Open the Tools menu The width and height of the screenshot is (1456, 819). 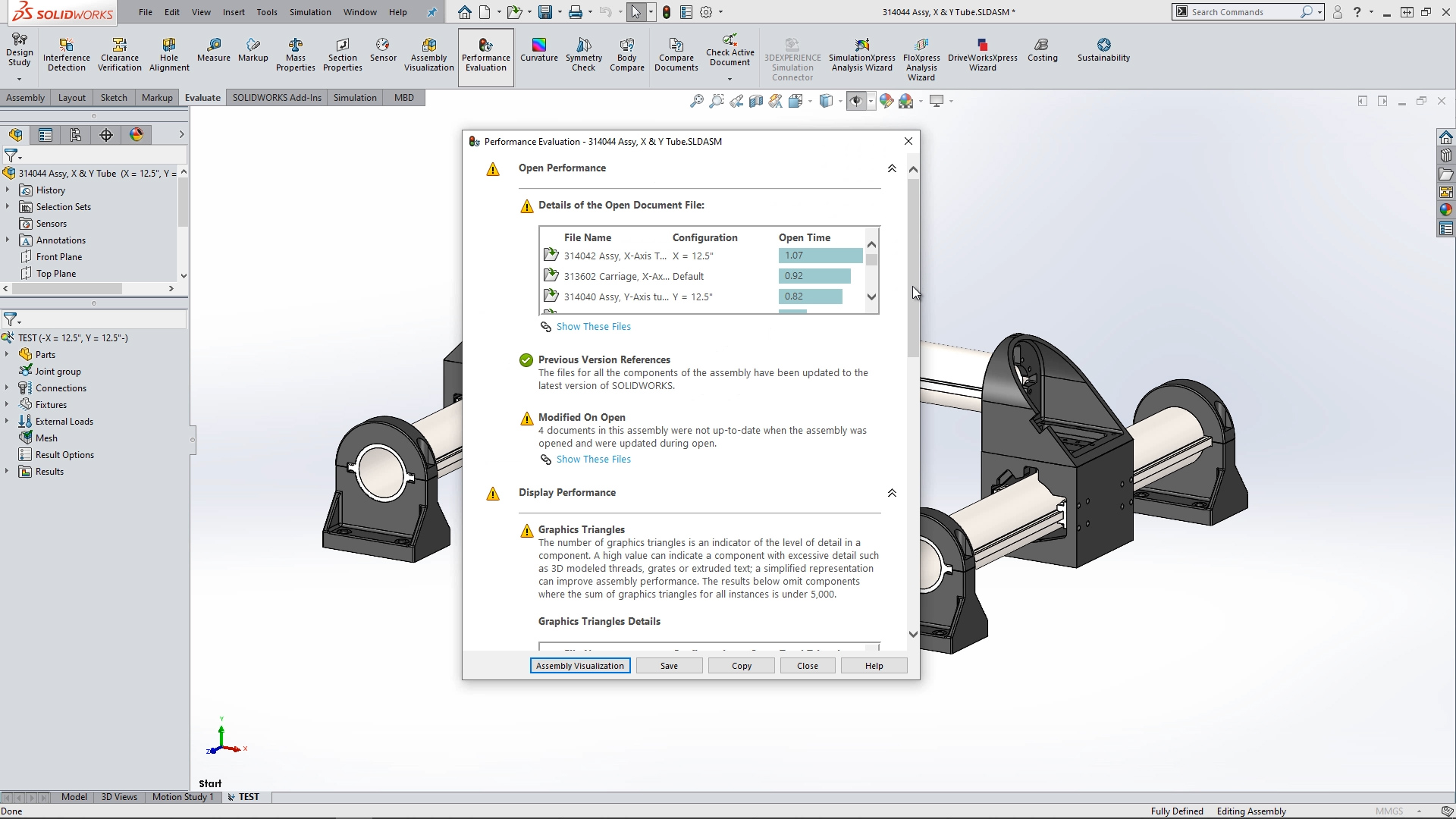(267, 12)
